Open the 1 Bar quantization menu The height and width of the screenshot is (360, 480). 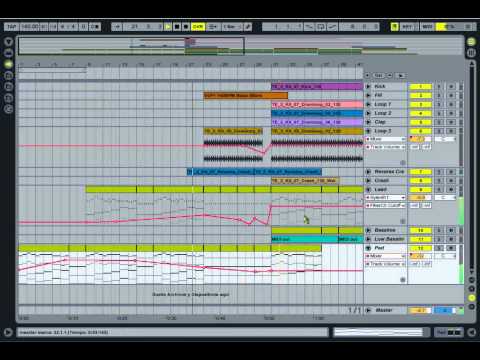coord(232,27)
